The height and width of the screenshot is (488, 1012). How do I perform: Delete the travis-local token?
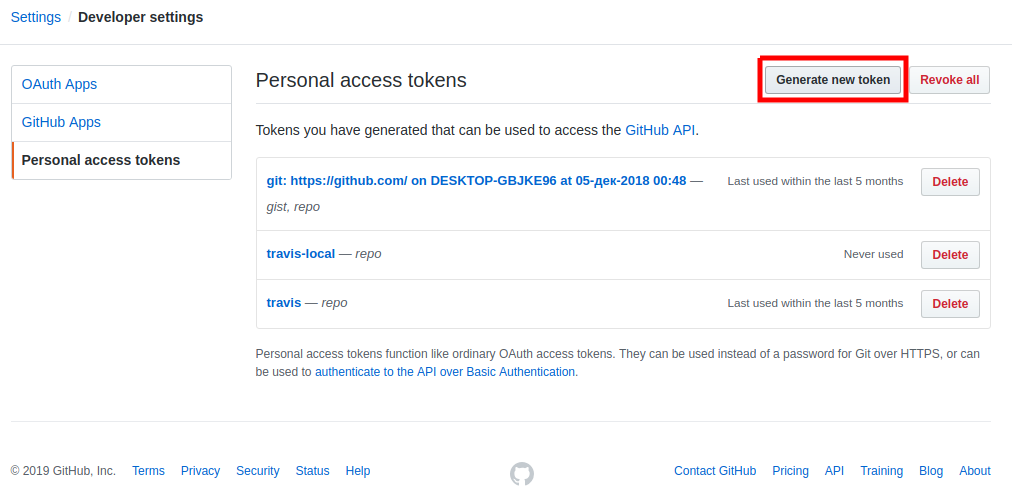(x=950, y=255)
